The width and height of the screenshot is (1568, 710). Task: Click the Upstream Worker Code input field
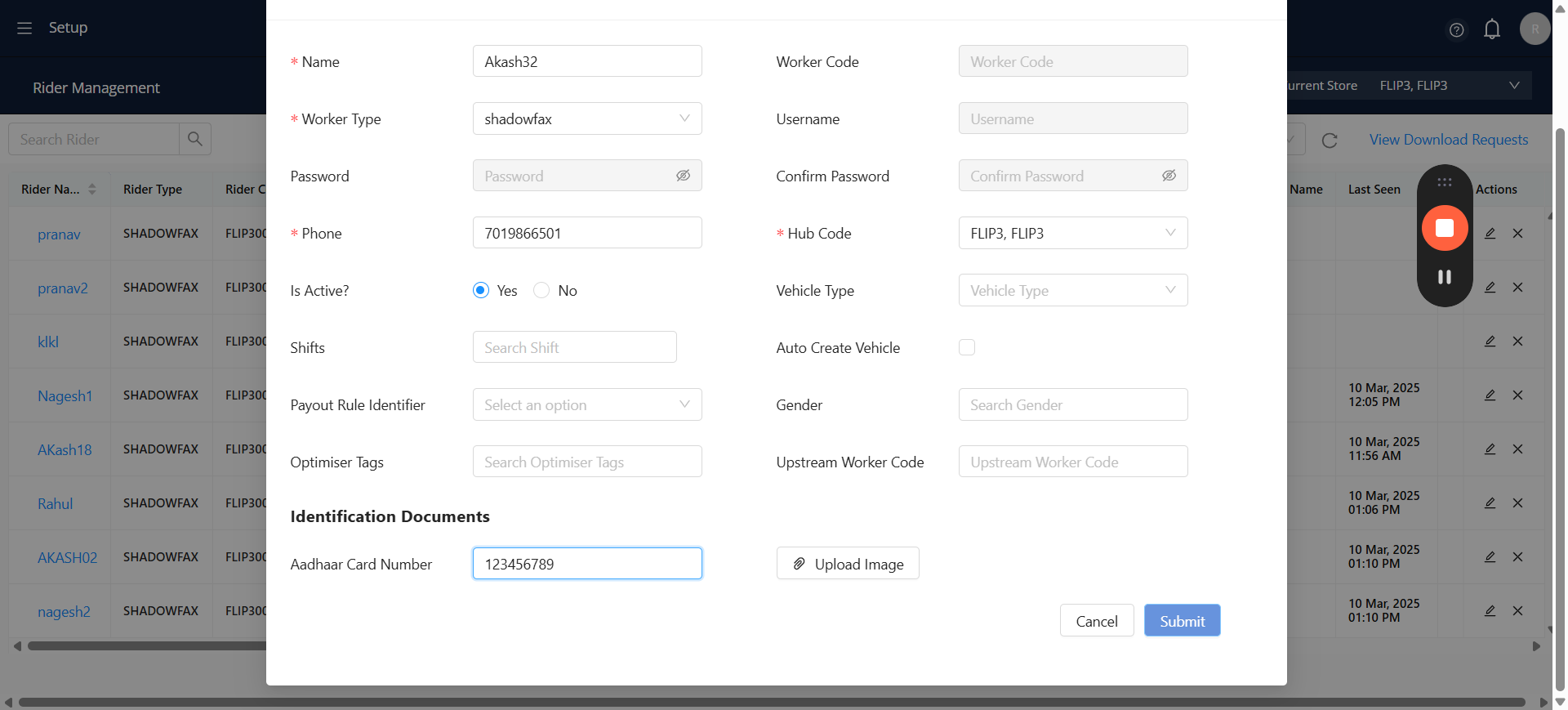click(1072, 462)
